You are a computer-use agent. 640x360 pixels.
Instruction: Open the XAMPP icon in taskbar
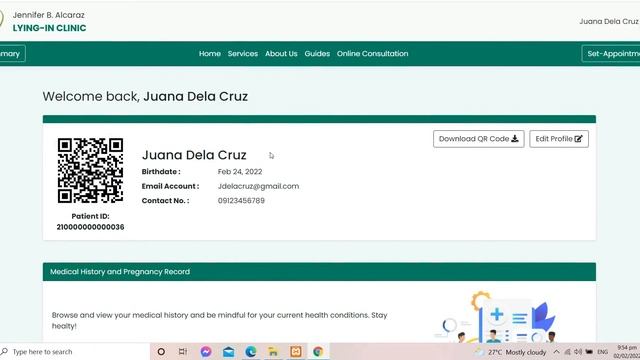pyautogui.click(x=296, y=351)
